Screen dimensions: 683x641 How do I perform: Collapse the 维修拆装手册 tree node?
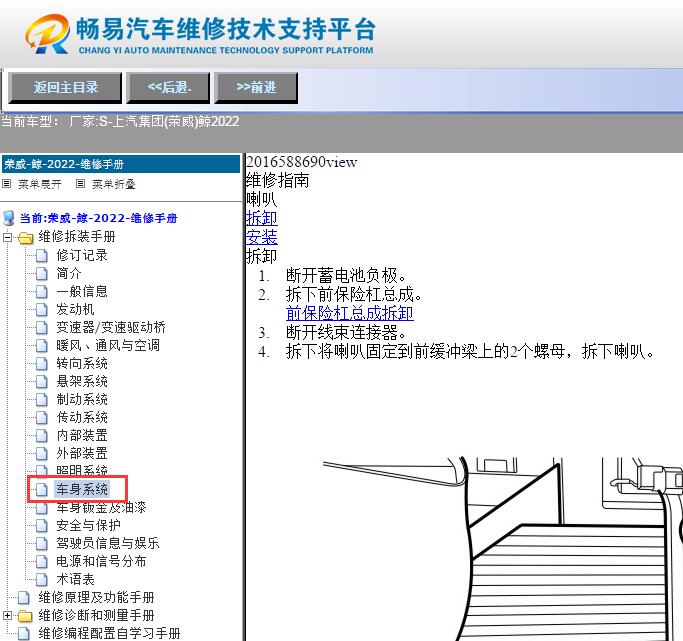(7, 237)
